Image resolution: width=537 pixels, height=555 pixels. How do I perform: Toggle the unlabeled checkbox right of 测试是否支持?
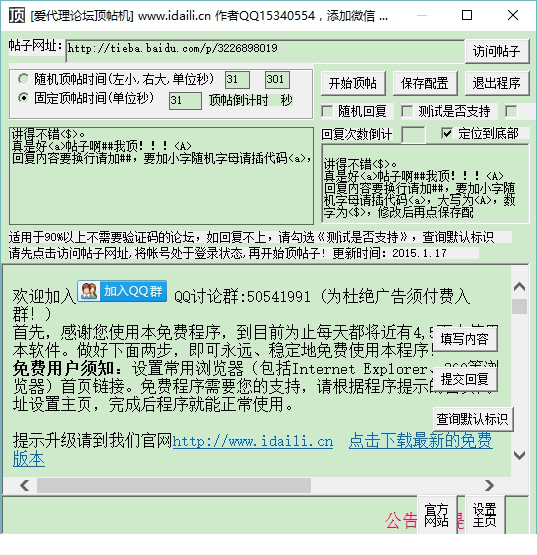[x=511, y=111]
